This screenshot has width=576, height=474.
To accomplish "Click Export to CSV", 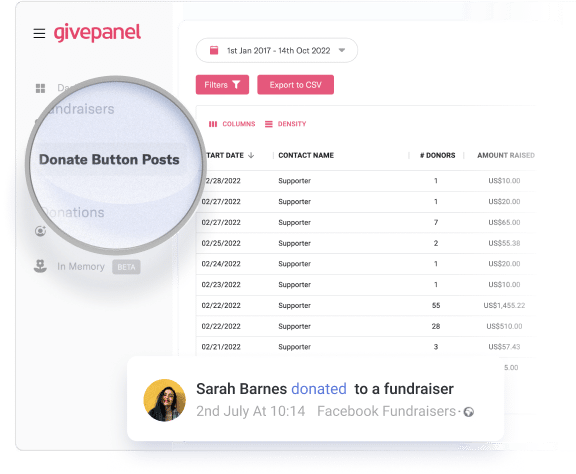I will [295, 85].
